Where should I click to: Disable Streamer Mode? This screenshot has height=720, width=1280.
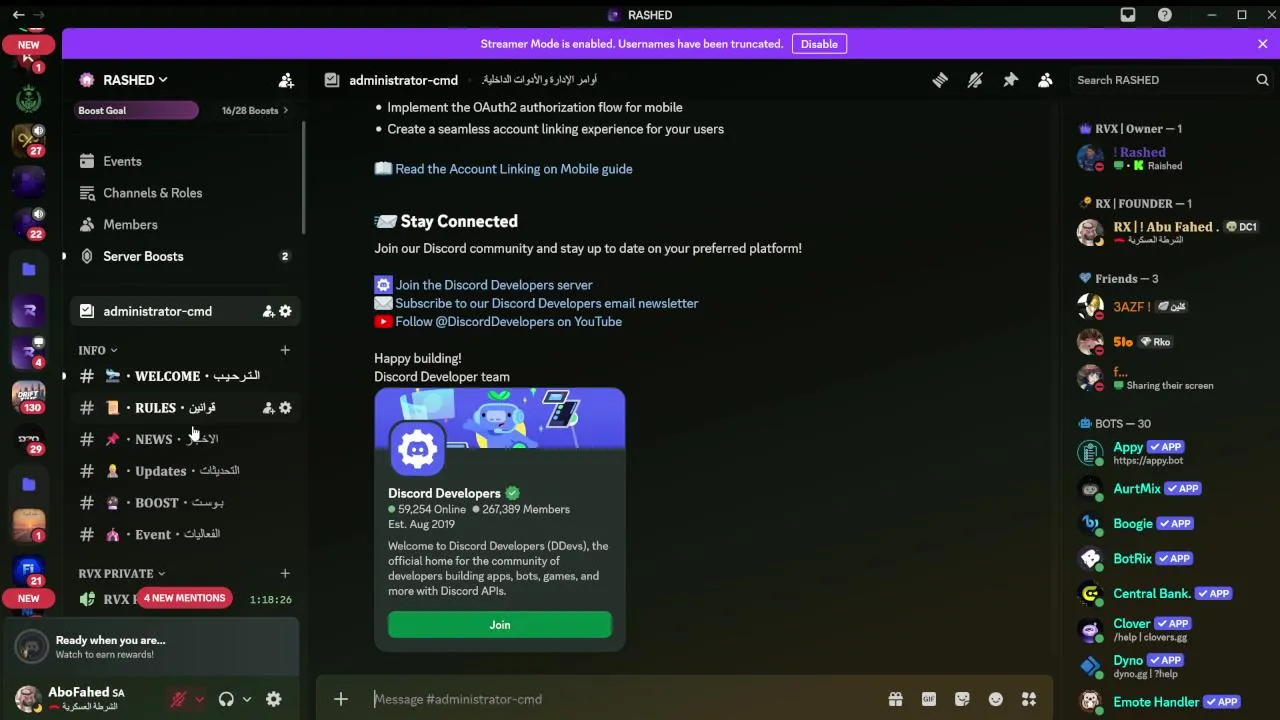[819, 44]
